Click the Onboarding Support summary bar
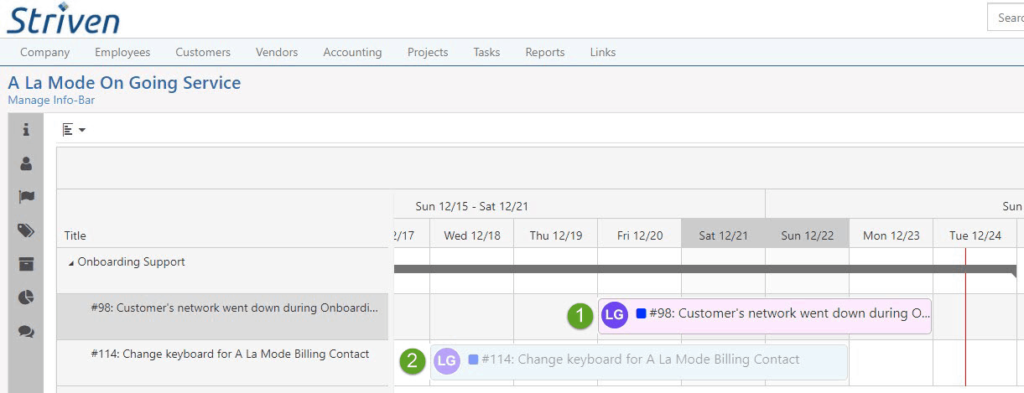This screenshot has width=1024, height=393. tap(705, 269)
